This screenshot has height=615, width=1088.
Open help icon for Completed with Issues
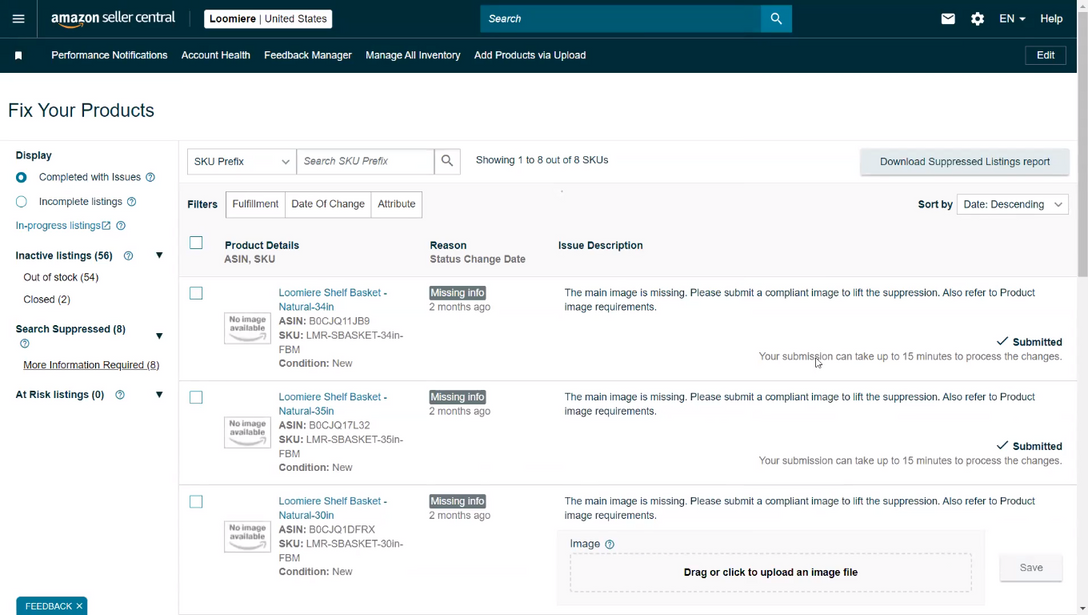click(x=151, y=178)
